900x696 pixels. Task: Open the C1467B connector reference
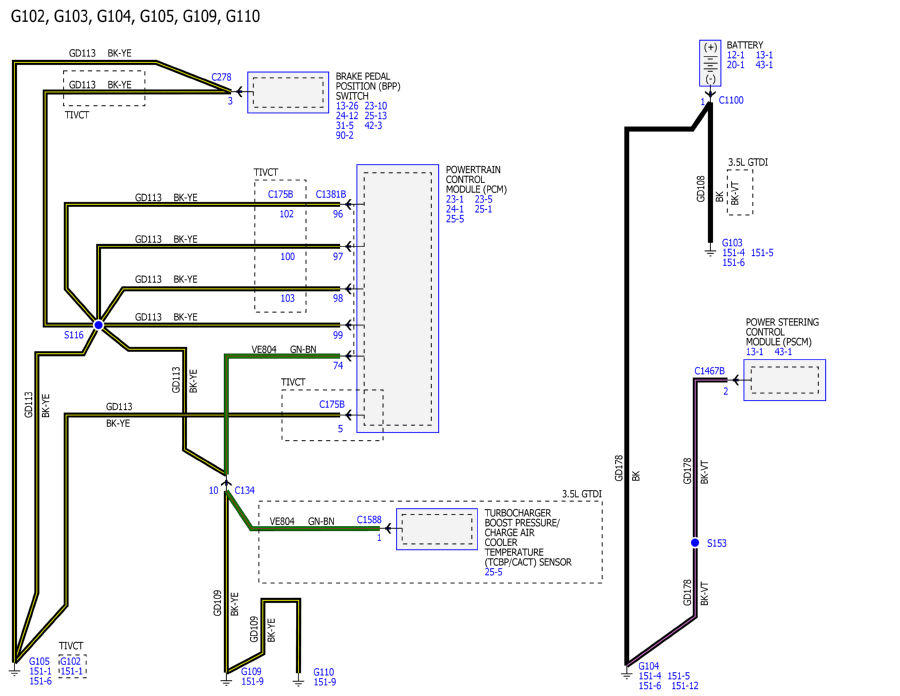tap(709, 371)
